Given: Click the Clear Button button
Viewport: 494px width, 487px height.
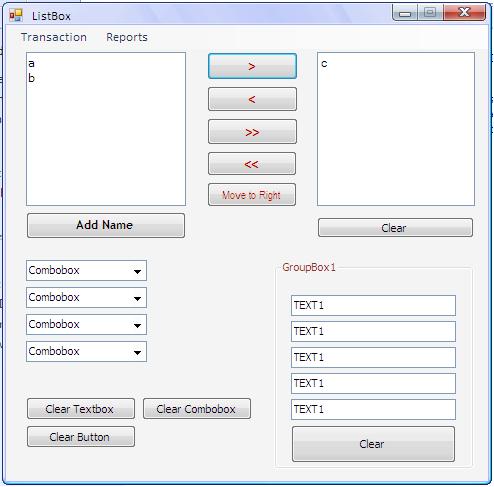Looking at the screenshot, I should pos(81,437).
